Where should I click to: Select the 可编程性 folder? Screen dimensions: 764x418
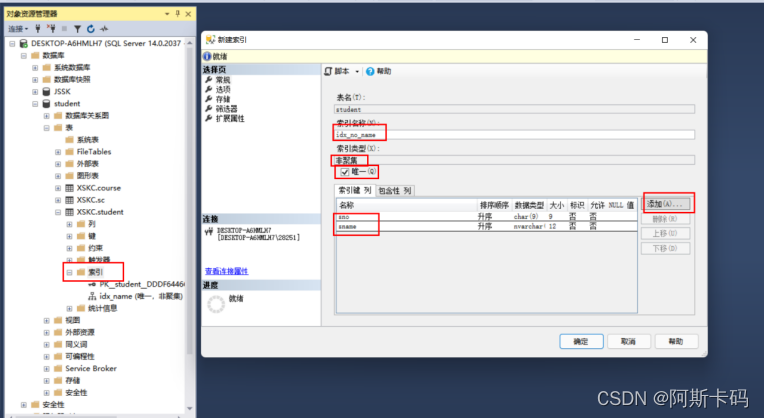tap(80, 357)
